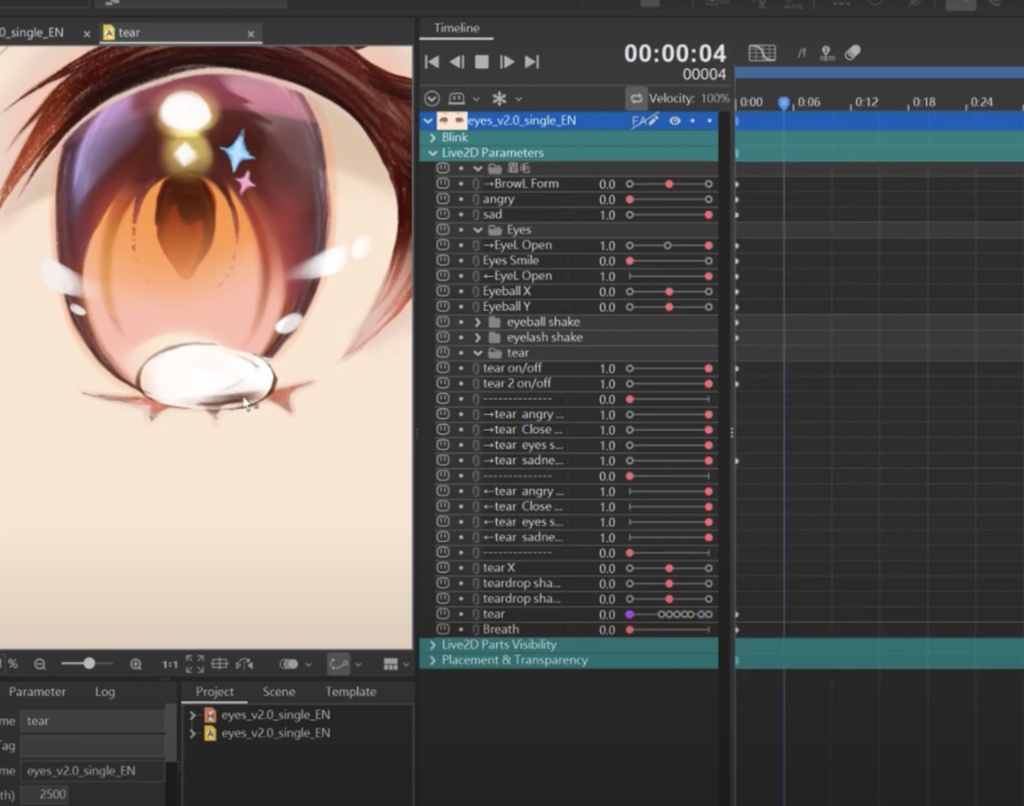This screenshot has height=806, width=1024.
Task: Select the curve interpolation icon in the bottom toolbar
Action: [340, 663]
